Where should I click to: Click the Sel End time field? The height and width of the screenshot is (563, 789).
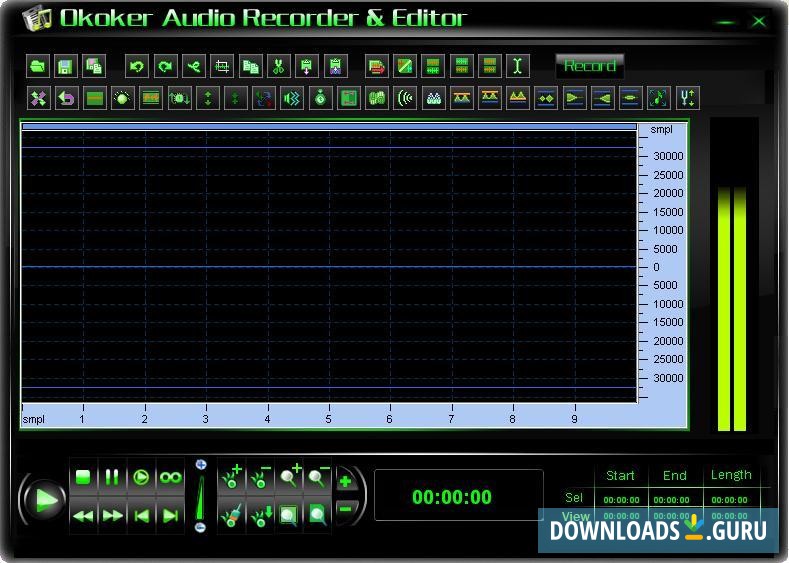pyautogui.click(x=671, y=500)
